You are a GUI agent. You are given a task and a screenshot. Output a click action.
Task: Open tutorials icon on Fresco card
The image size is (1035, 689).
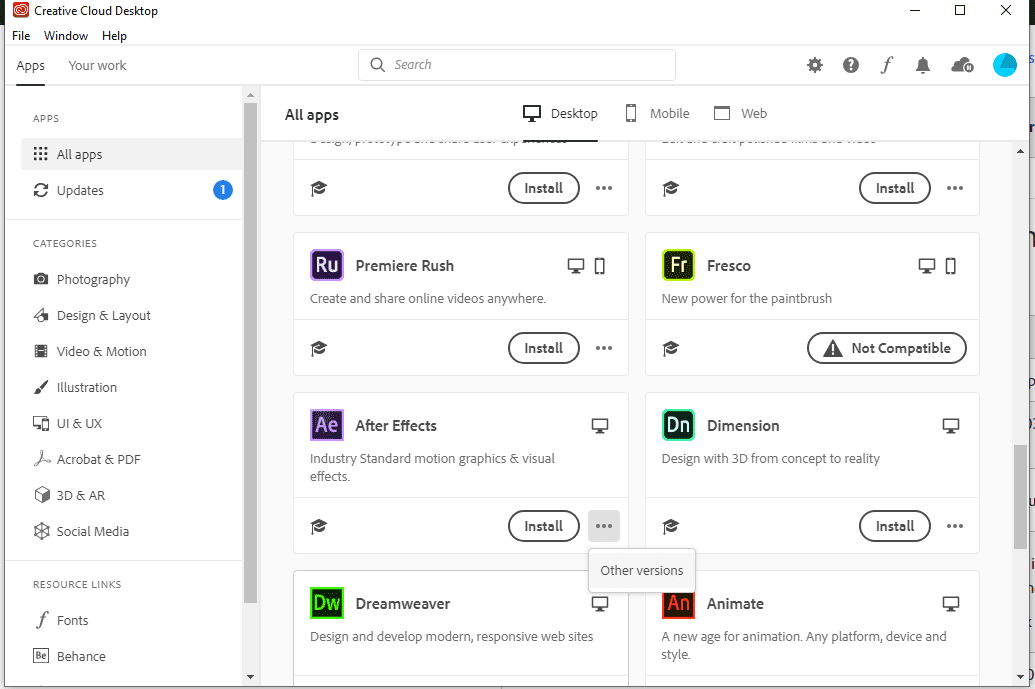point(671,348)
